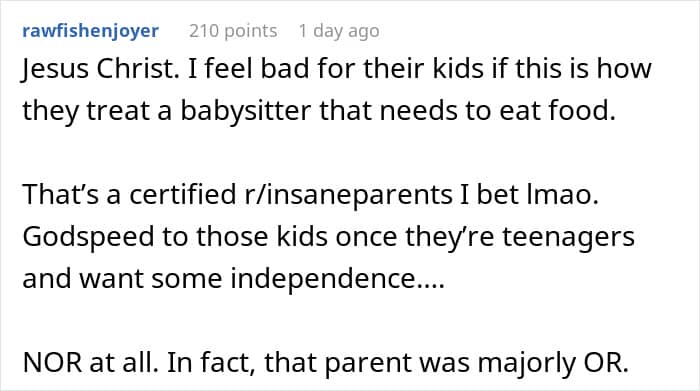Click the word 'majorly' in the last line
Image resolution: width=700 pixels, height=391 pixels.
pyautogui.click(x=527, y=362)
